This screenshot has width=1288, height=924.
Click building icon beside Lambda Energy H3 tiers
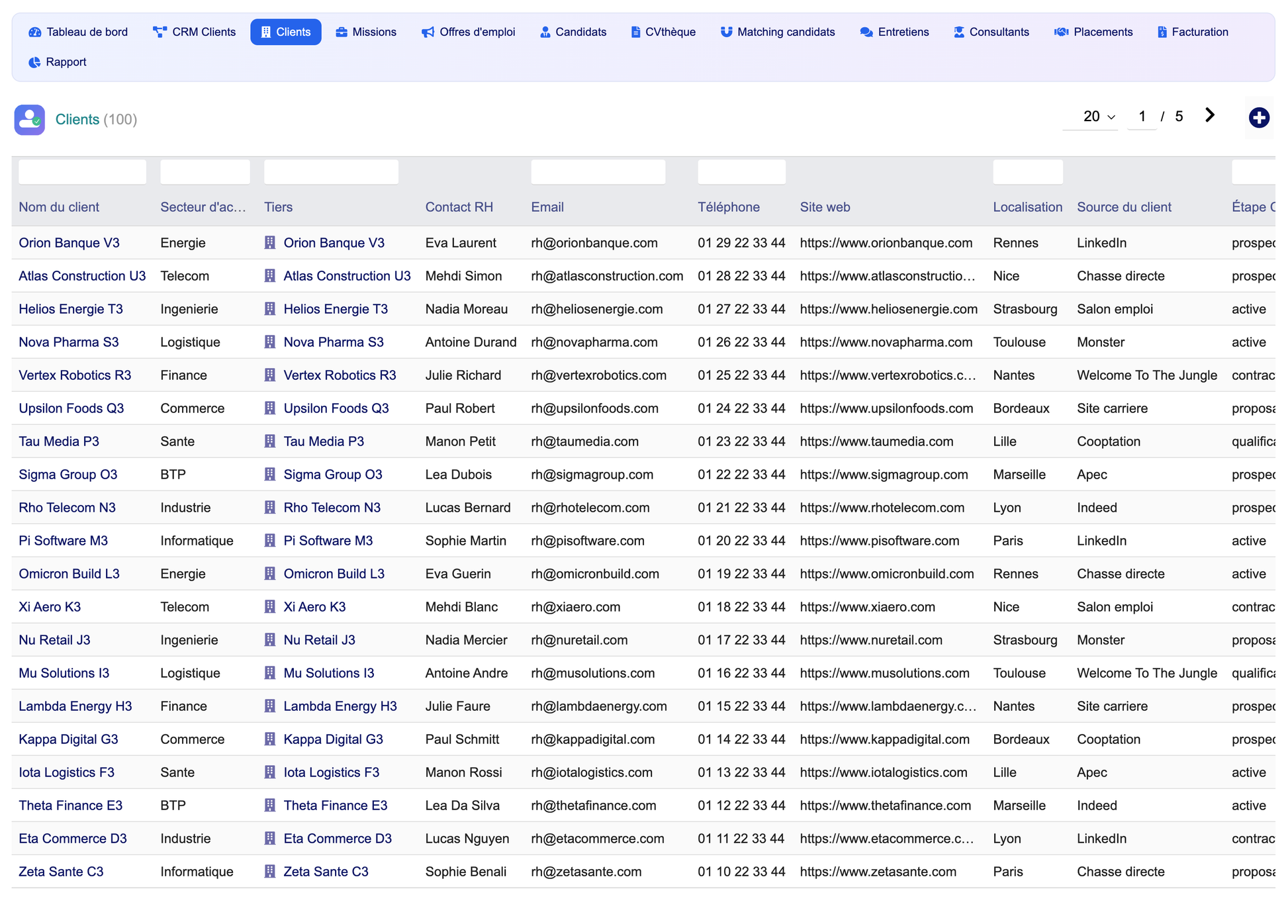tap(270, 706)
